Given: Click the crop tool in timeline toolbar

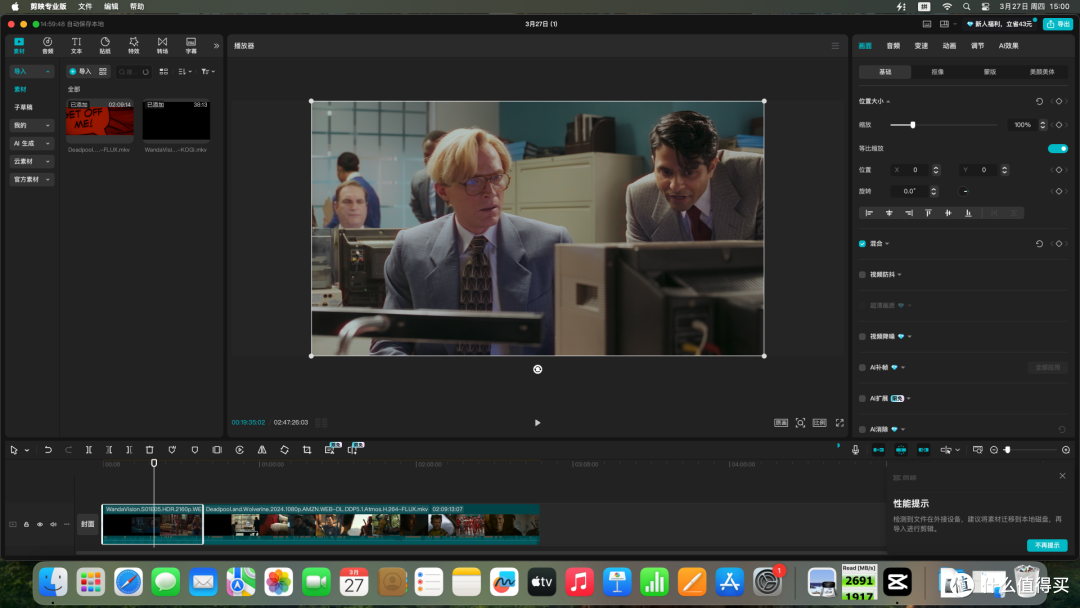Looking at the screenshot, I should coord(307,450).
